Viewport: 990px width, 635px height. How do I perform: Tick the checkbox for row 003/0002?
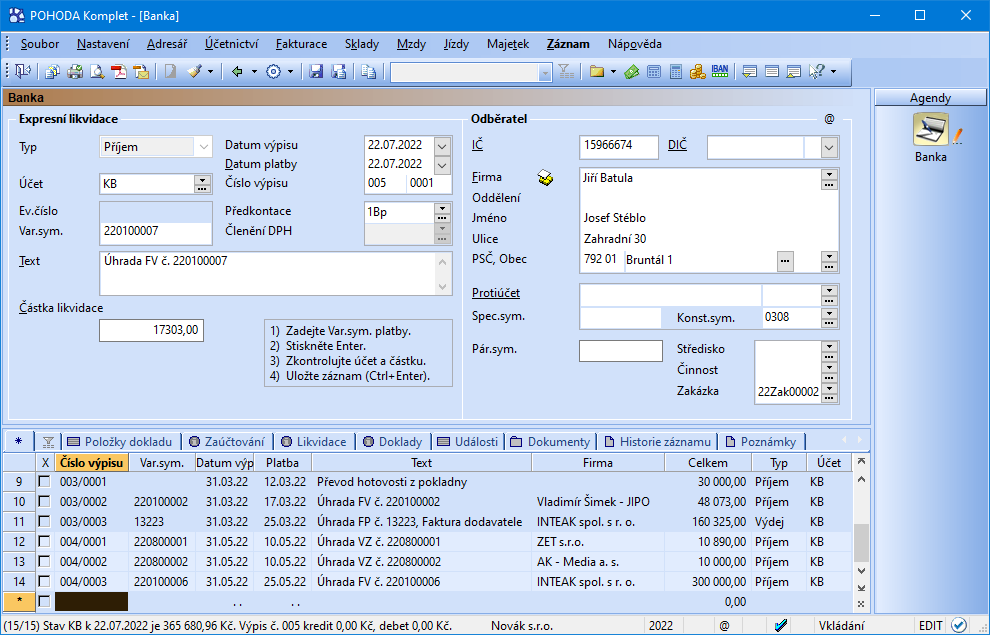coord(44,502)
